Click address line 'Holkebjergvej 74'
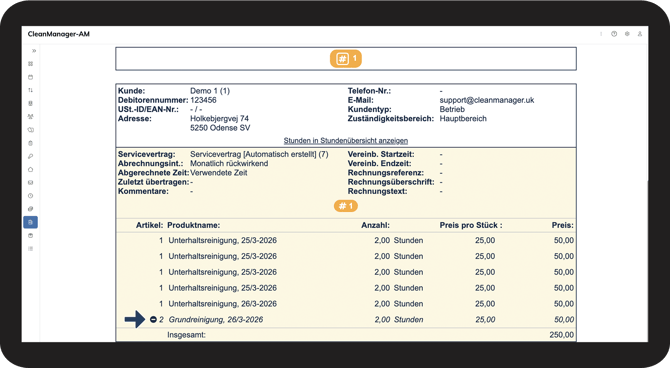Viewport: 670px width, 368px height. (x=219, y=118)
